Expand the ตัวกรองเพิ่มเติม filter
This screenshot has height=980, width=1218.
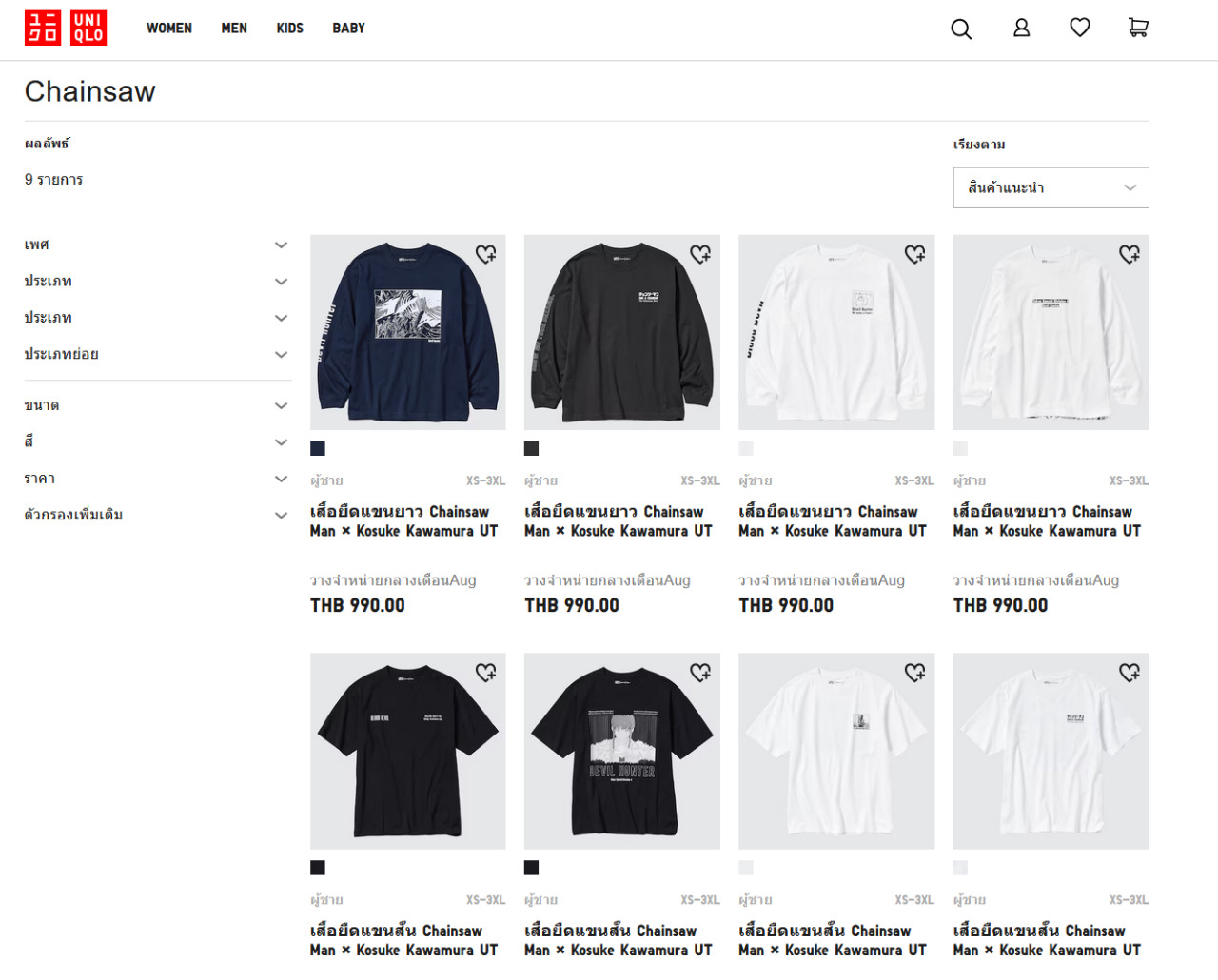pos(157,515)
